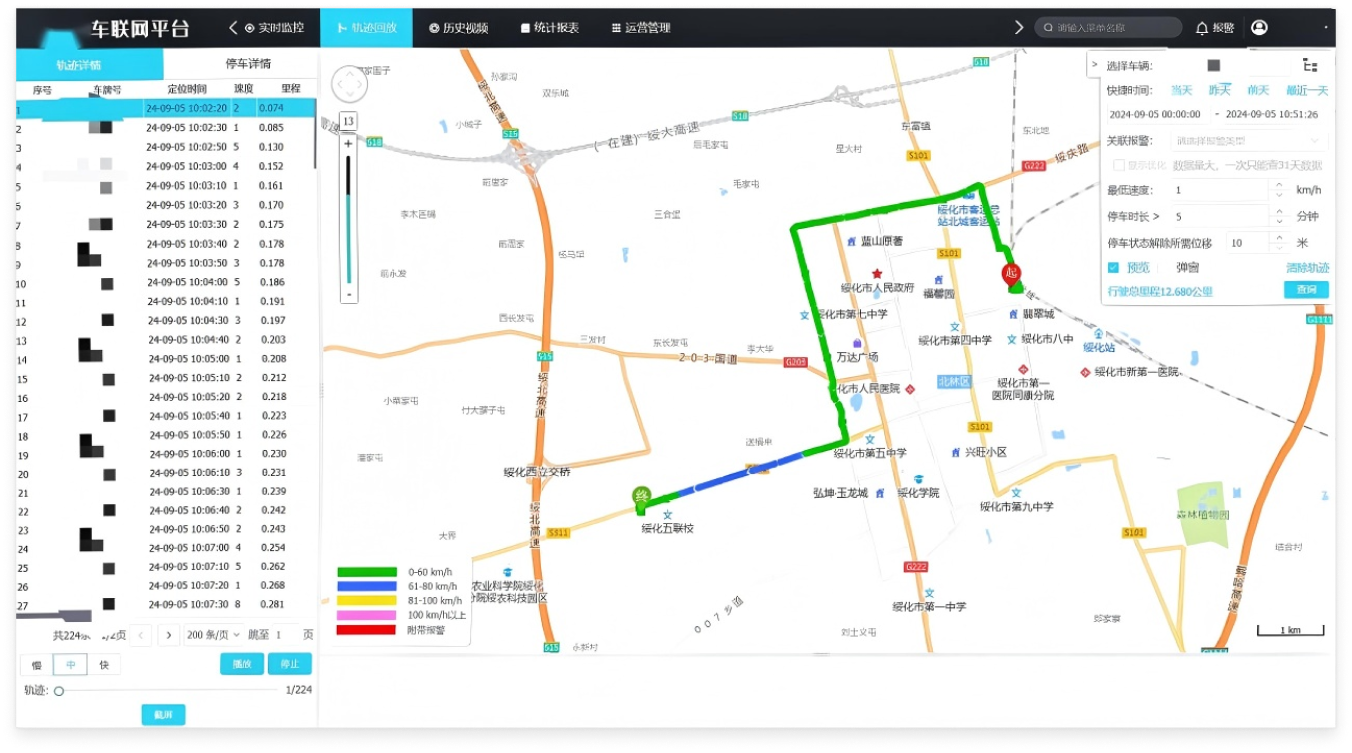Image resolution: width=1352 pixels, height=753 pixels.
Task: Choose the 昨天 quick time link
Action: click(1220, 90)
